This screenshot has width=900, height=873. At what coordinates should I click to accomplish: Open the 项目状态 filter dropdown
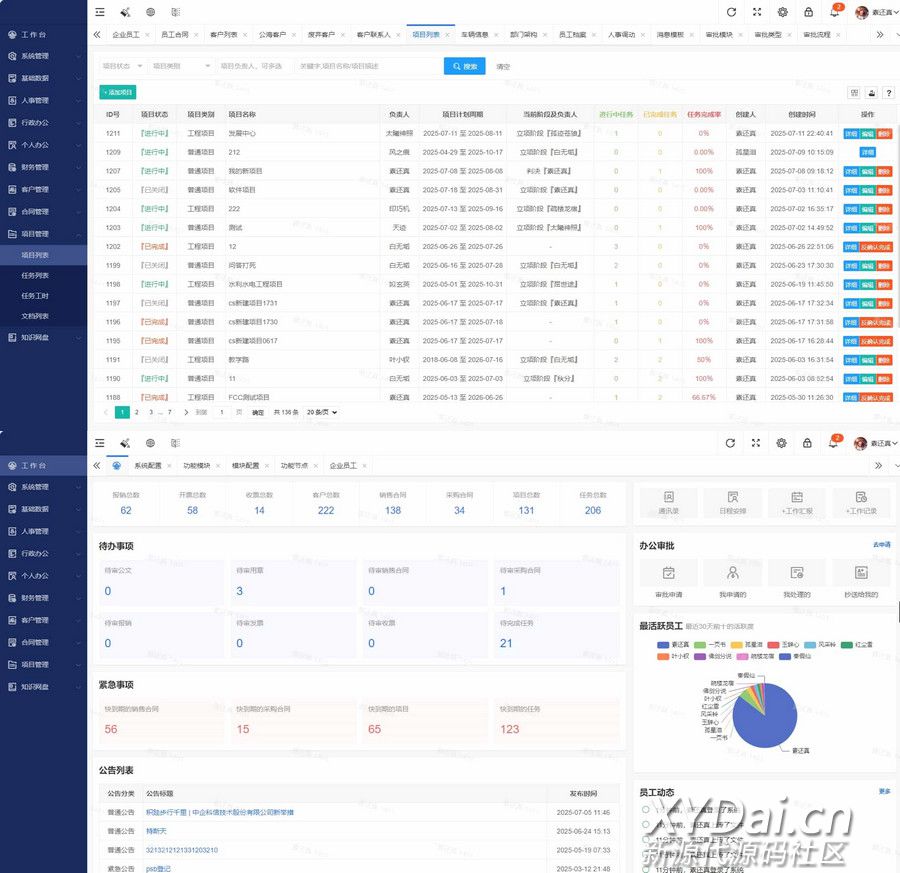(x=120, y=66)
